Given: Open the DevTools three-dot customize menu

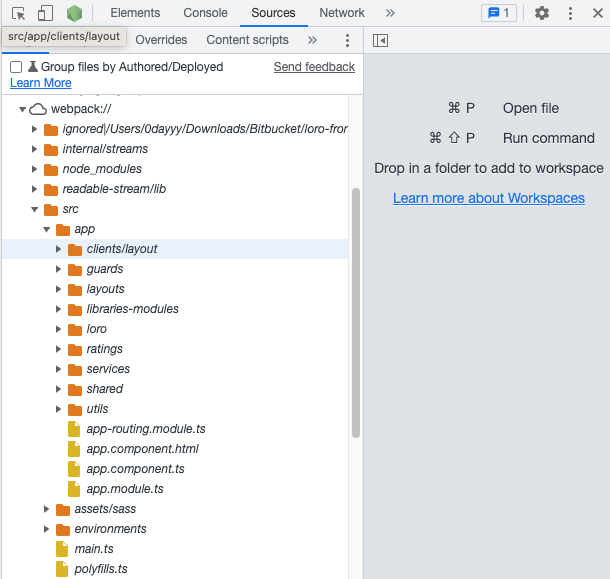Looking at the screenshot, I should coord(570,13).
